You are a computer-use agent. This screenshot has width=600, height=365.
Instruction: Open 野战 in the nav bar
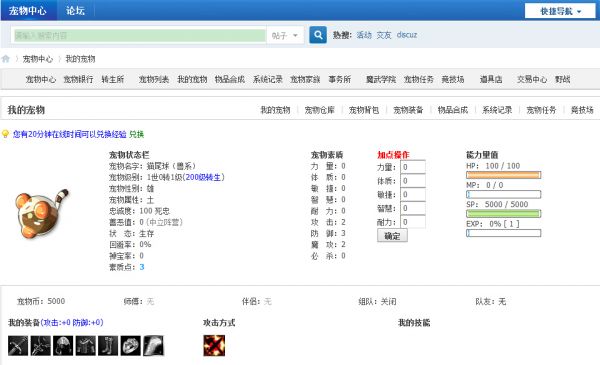coord(562,79)
